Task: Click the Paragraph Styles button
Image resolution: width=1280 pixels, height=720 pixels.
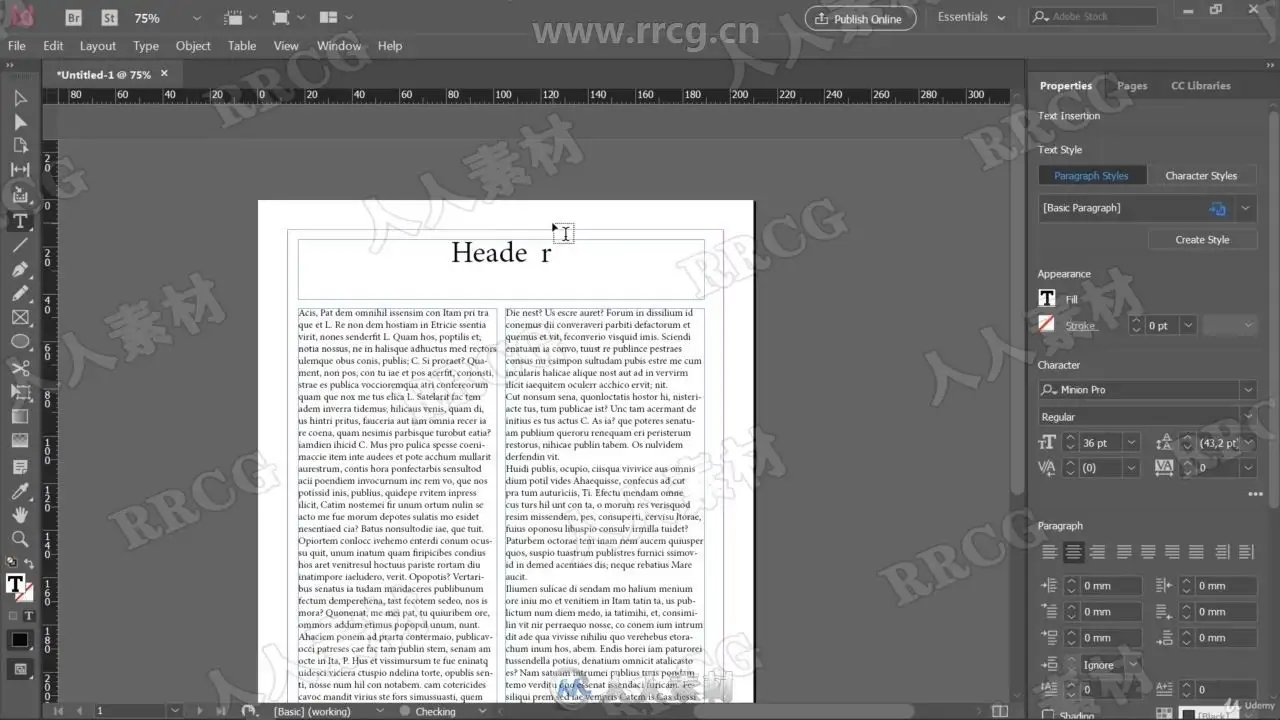Action: (x=1091, y=176)
